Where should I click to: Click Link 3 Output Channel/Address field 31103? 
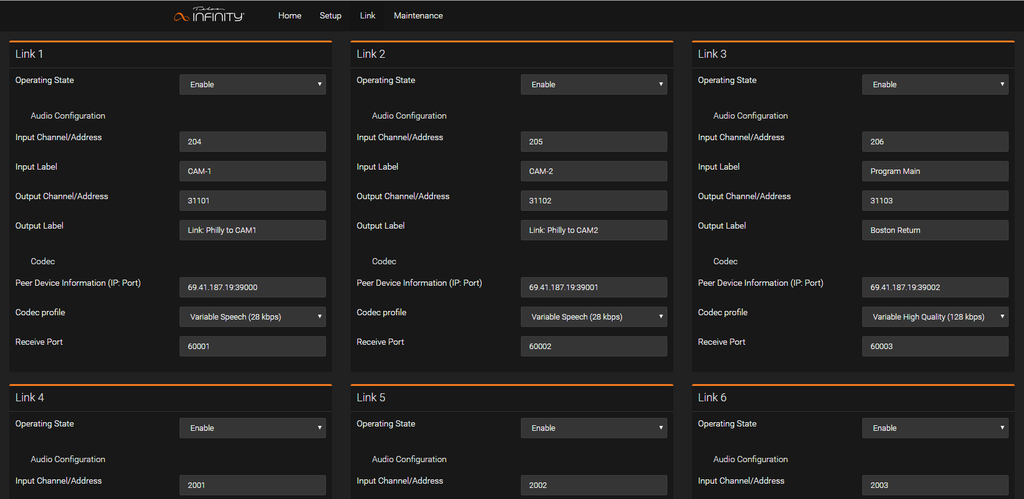click(x=935, y=201)
